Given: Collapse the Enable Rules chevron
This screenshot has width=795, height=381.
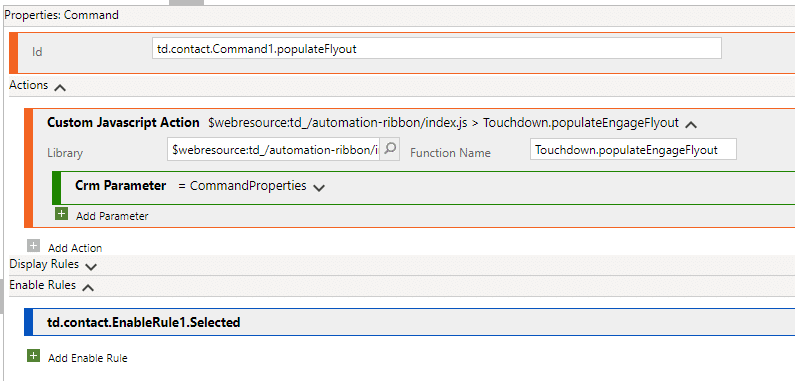Looking at the screenshot, I should click(x=88, y=288).
